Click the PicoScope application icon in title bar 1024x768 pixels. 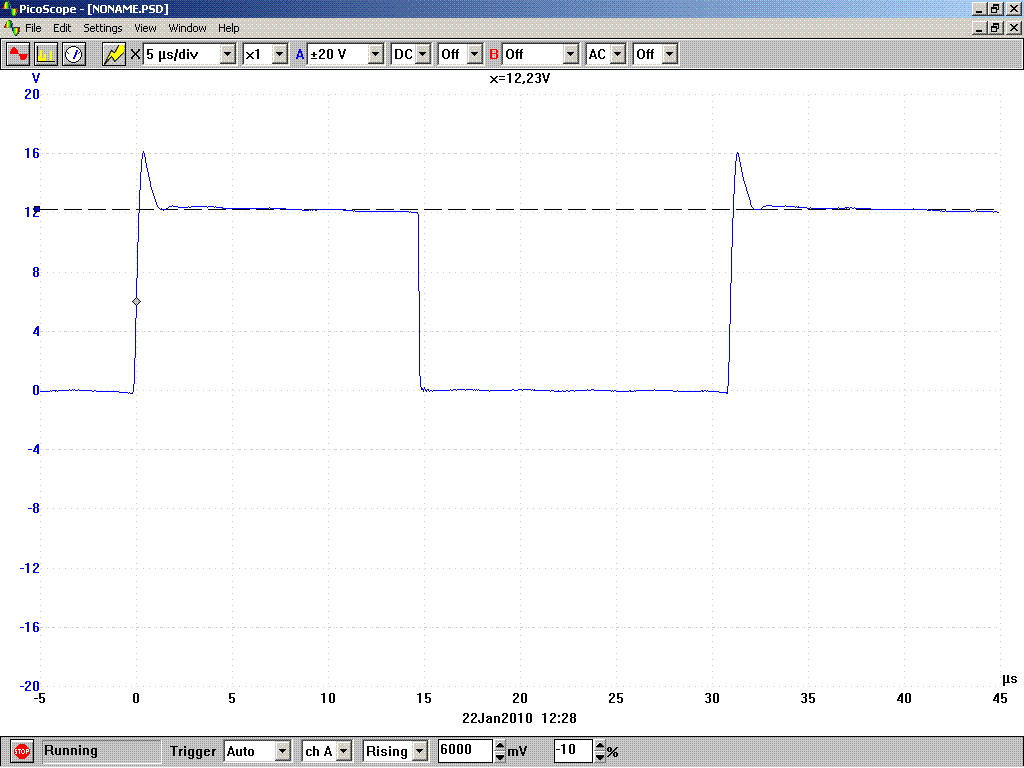(9, 8)
